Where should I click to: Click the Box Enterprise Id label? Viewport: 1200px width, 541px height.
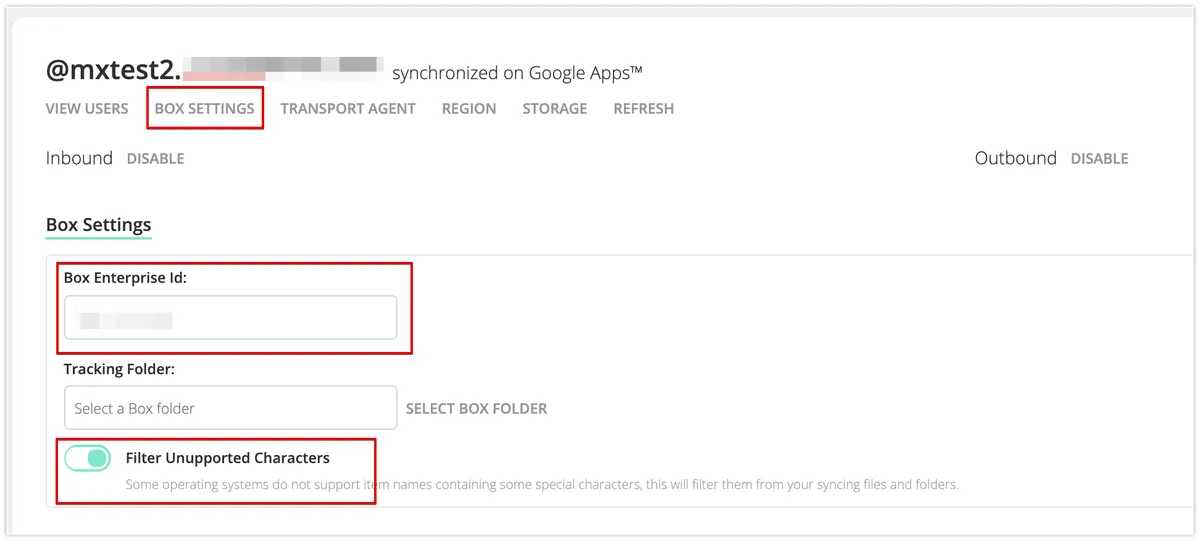[125, 278]
